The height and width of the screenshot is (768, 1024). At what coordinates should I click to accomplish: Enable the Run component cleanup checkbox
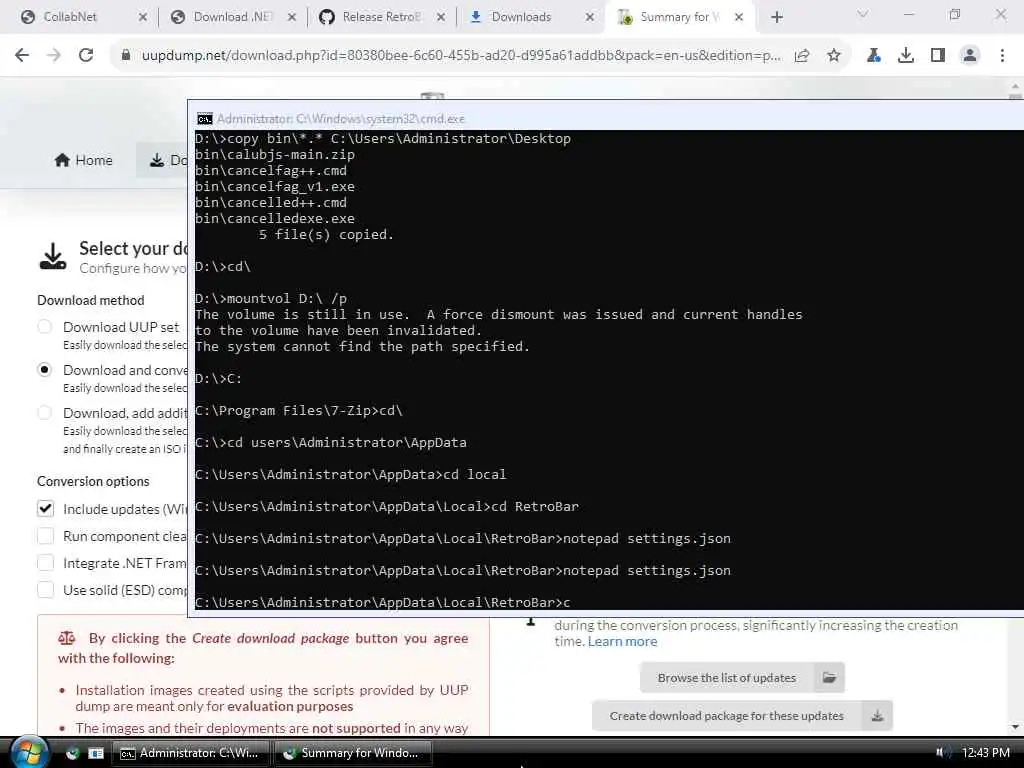(45, 536)
